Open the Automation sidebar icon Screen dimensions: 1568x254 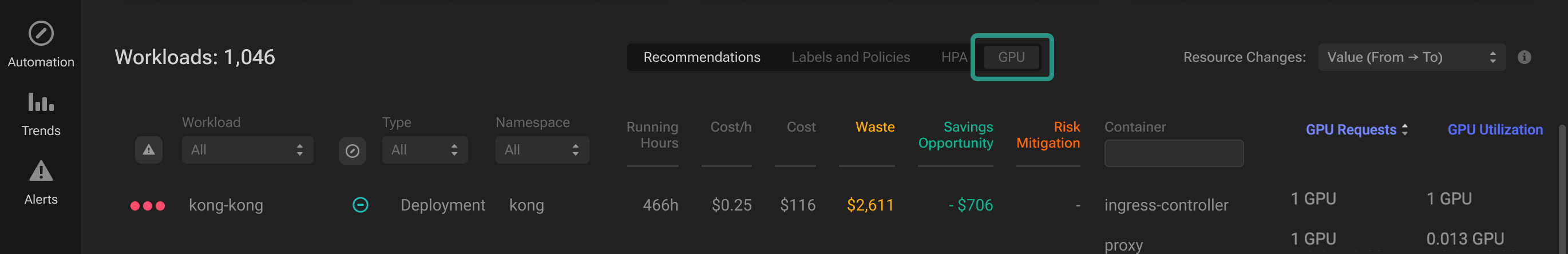click(x=41, y=34)
